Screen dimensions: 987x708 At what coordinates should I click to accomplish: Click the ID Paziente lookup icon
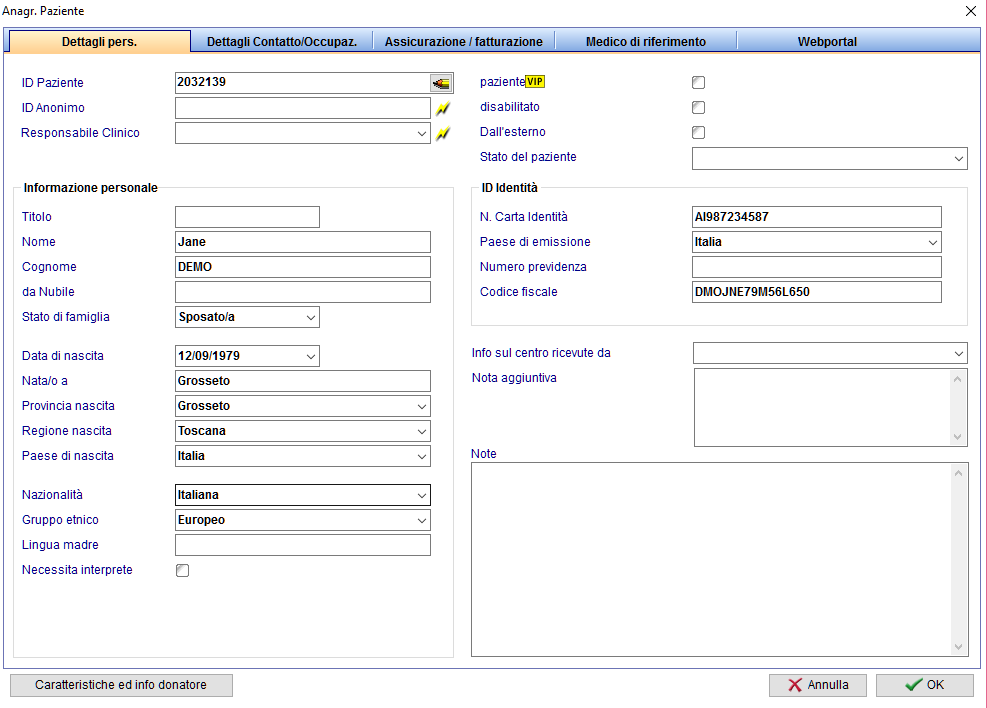[441, 83]
